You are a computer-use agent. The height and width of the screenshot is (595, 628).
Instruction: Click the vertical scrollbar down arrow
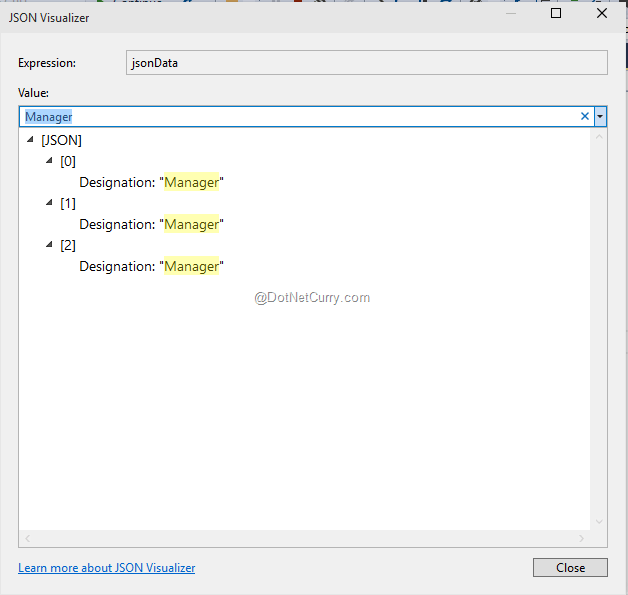click(x=599, y=521)
